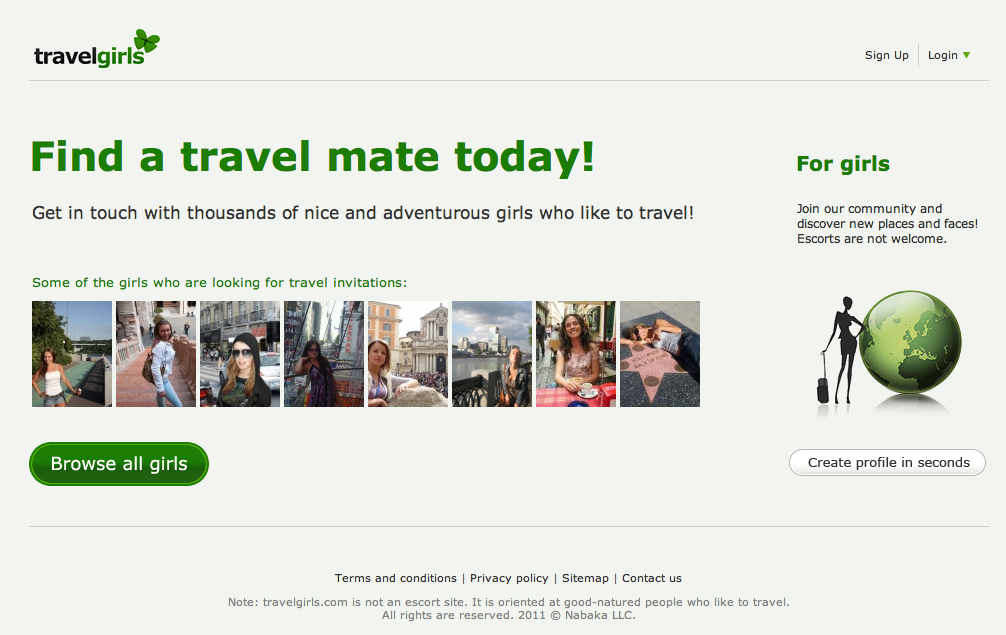1006x635 pixels.
Task: Open the Privacy policy link
Action: coord(509,578)
